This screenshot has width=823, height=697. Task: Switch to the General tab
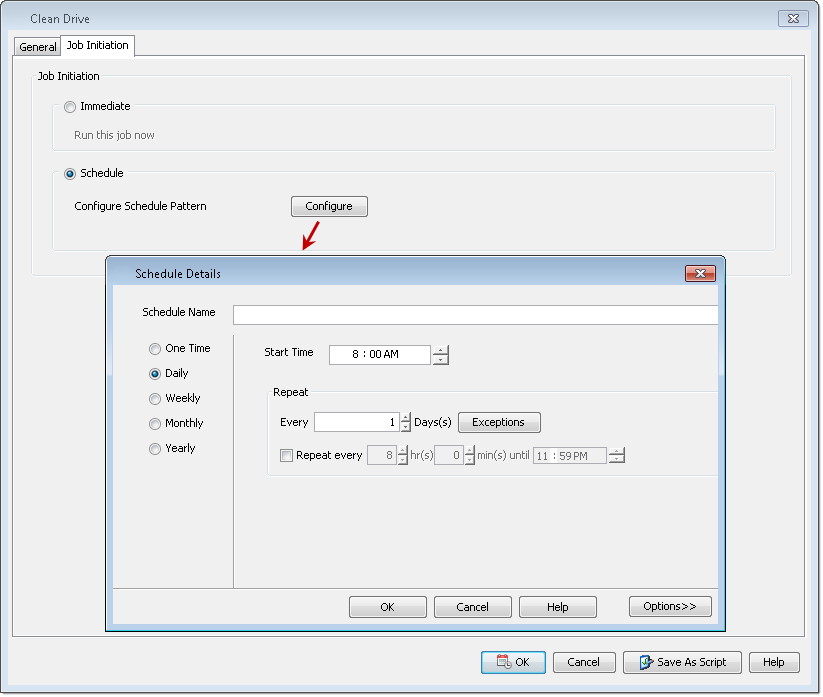[x=37, y=45]
